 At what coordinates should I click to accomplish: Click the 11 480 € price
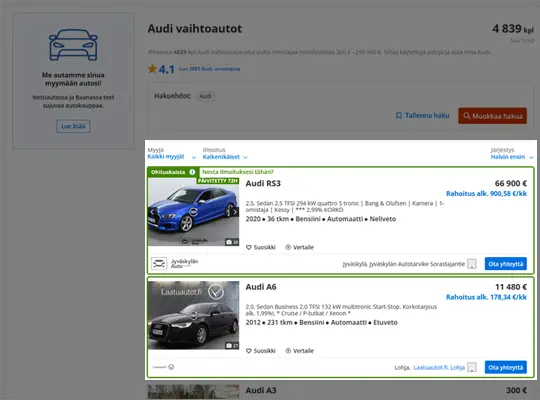pyautogui.click(x=511, y=287)
